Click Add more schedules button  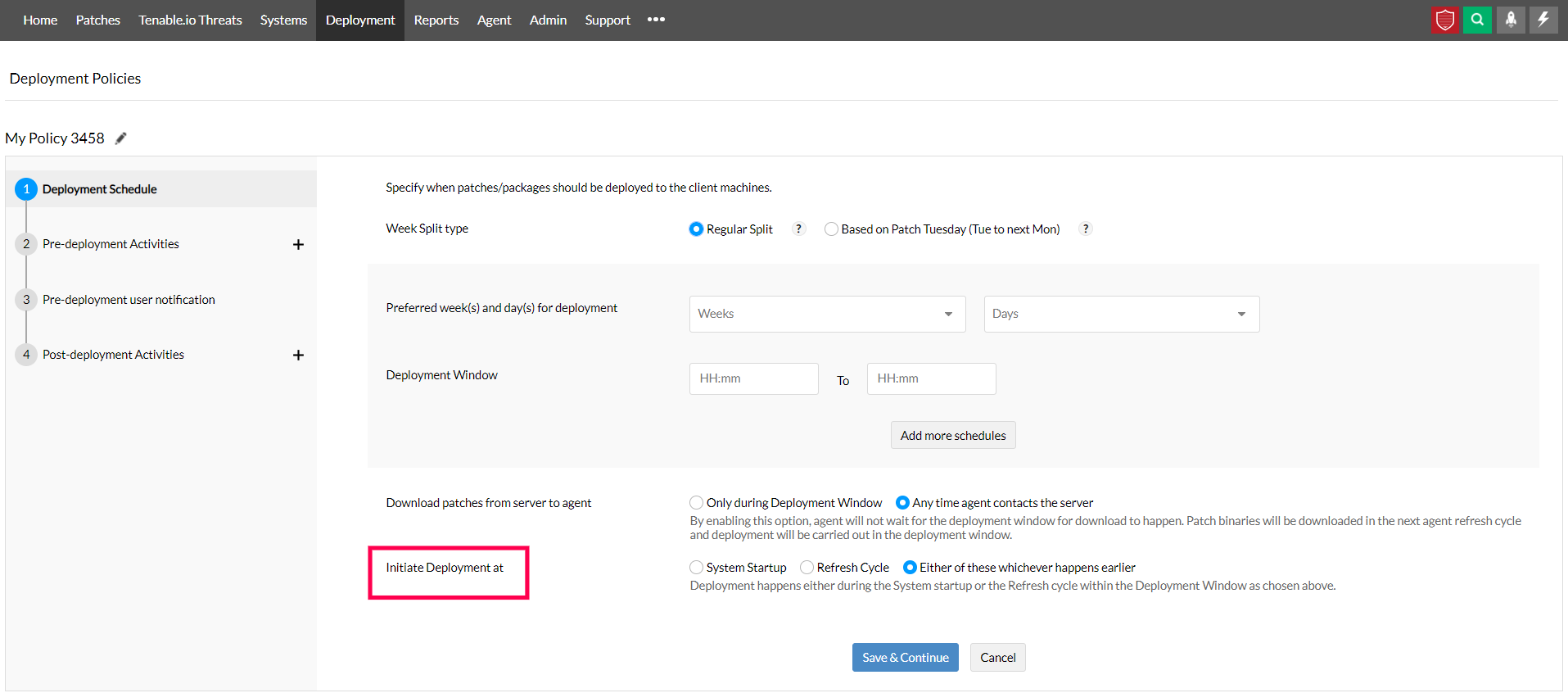pyautogui.click(x=953, y=436)
